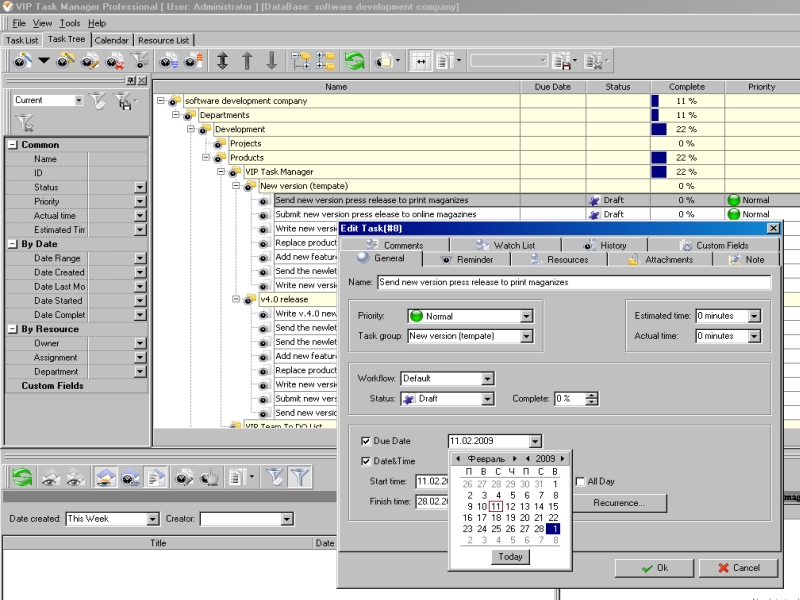Increase the Complete percentage with up spinner

pyautogui.click(x=591, y=395)
